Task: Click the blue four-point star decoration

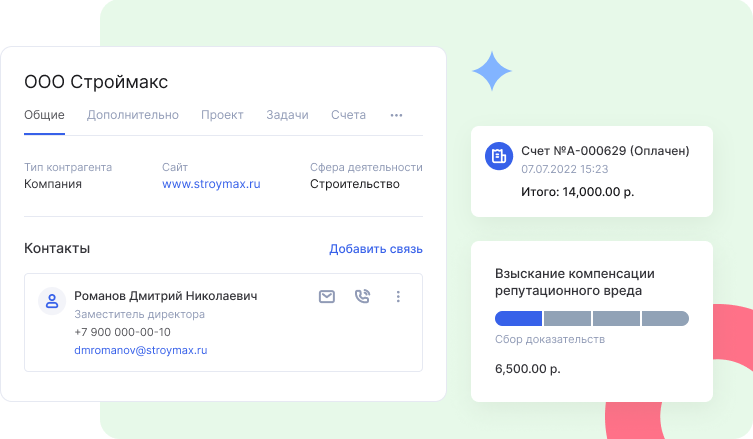Action: click(x=492, y=72)
